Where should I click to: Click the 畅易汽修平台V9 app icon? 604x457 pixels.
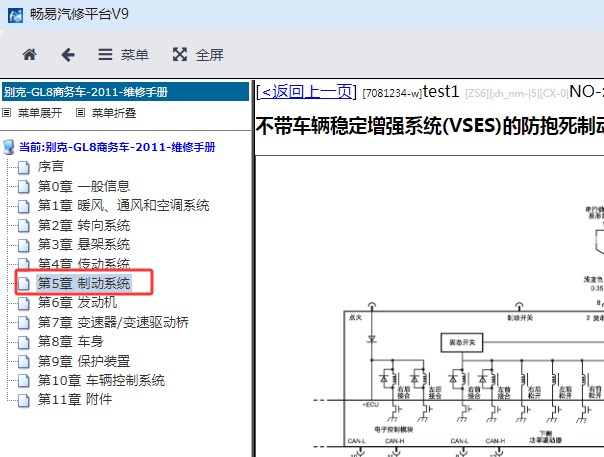[x=15, y=15]
